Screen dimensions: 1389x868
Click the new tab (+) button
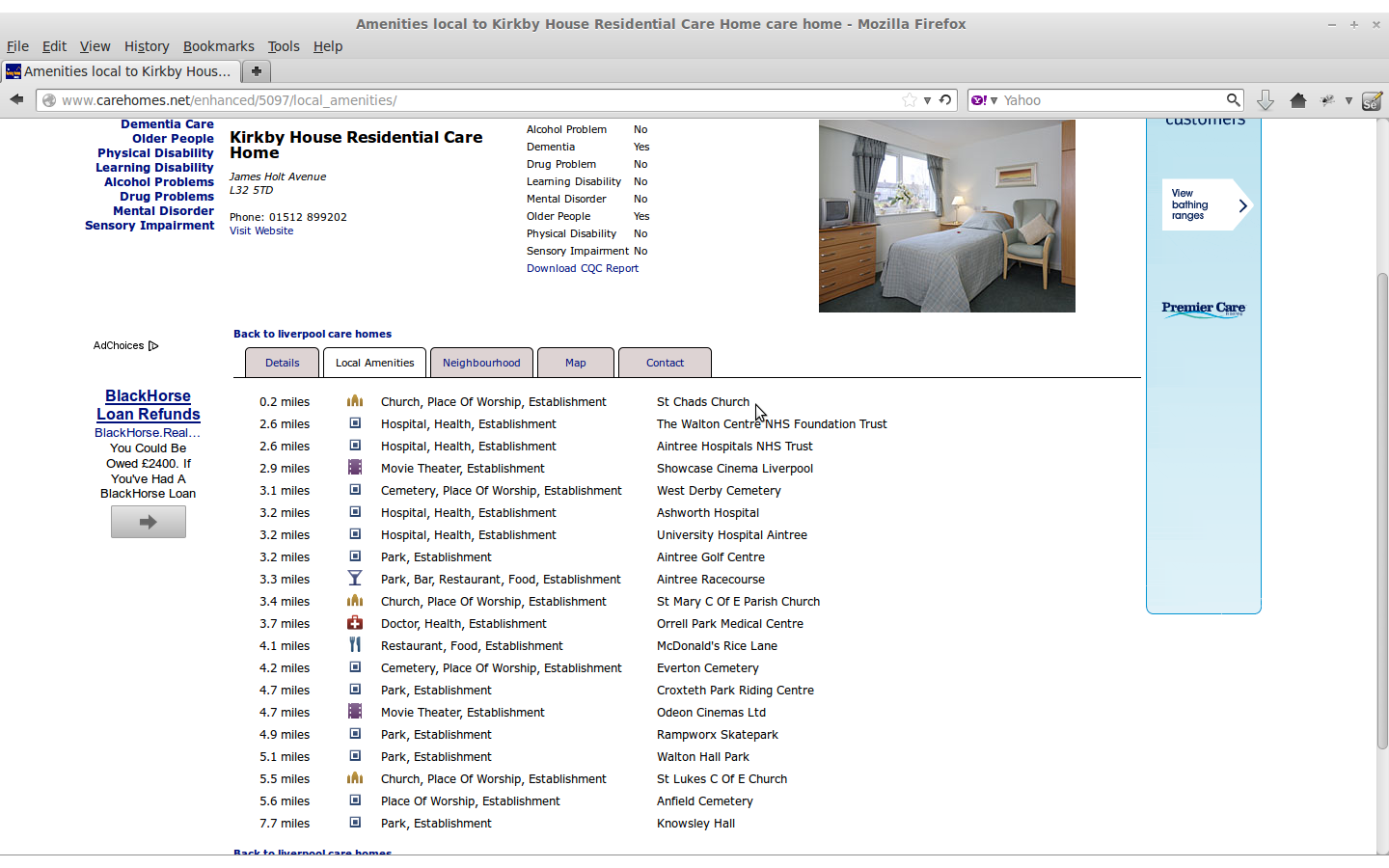tap(257, 70)
